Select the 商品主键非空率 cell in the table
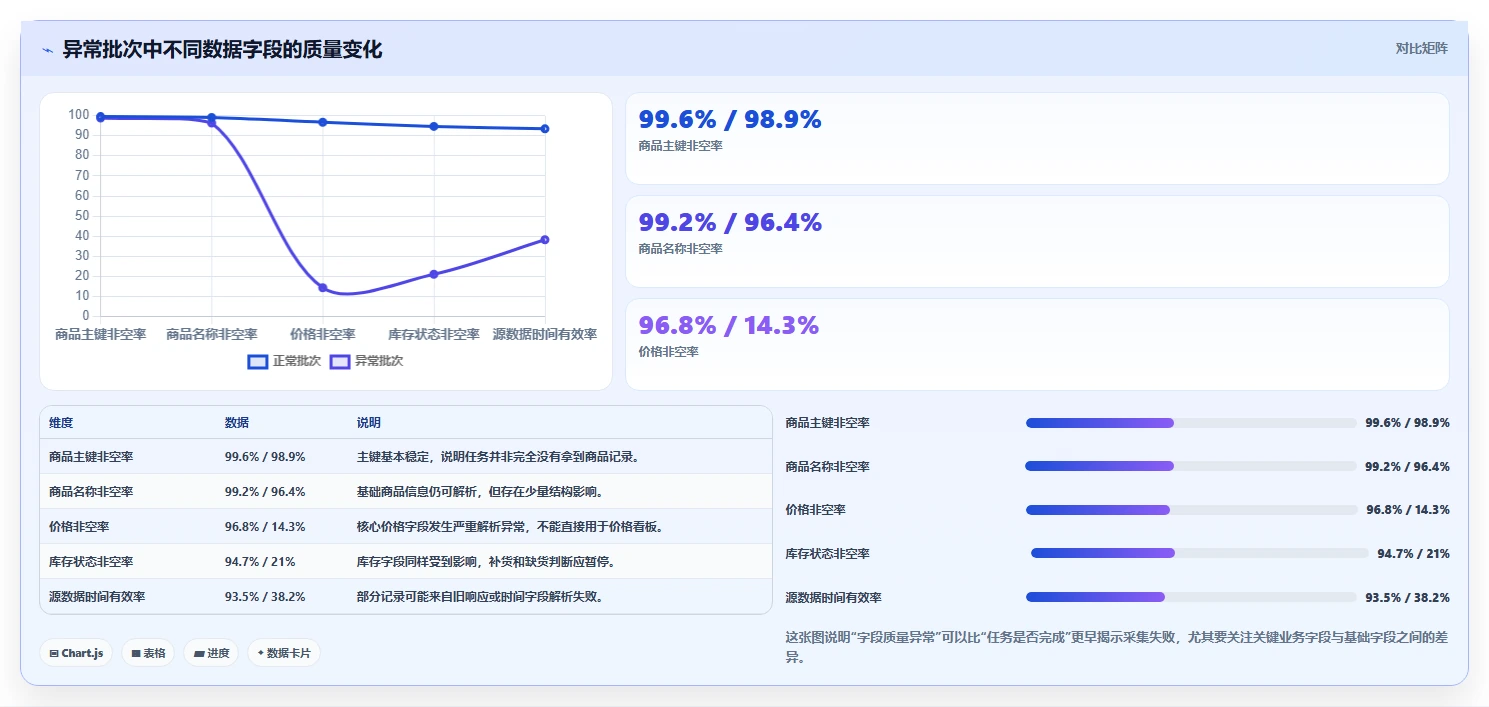The image size is (1489, 707). (x=91, y=457)
